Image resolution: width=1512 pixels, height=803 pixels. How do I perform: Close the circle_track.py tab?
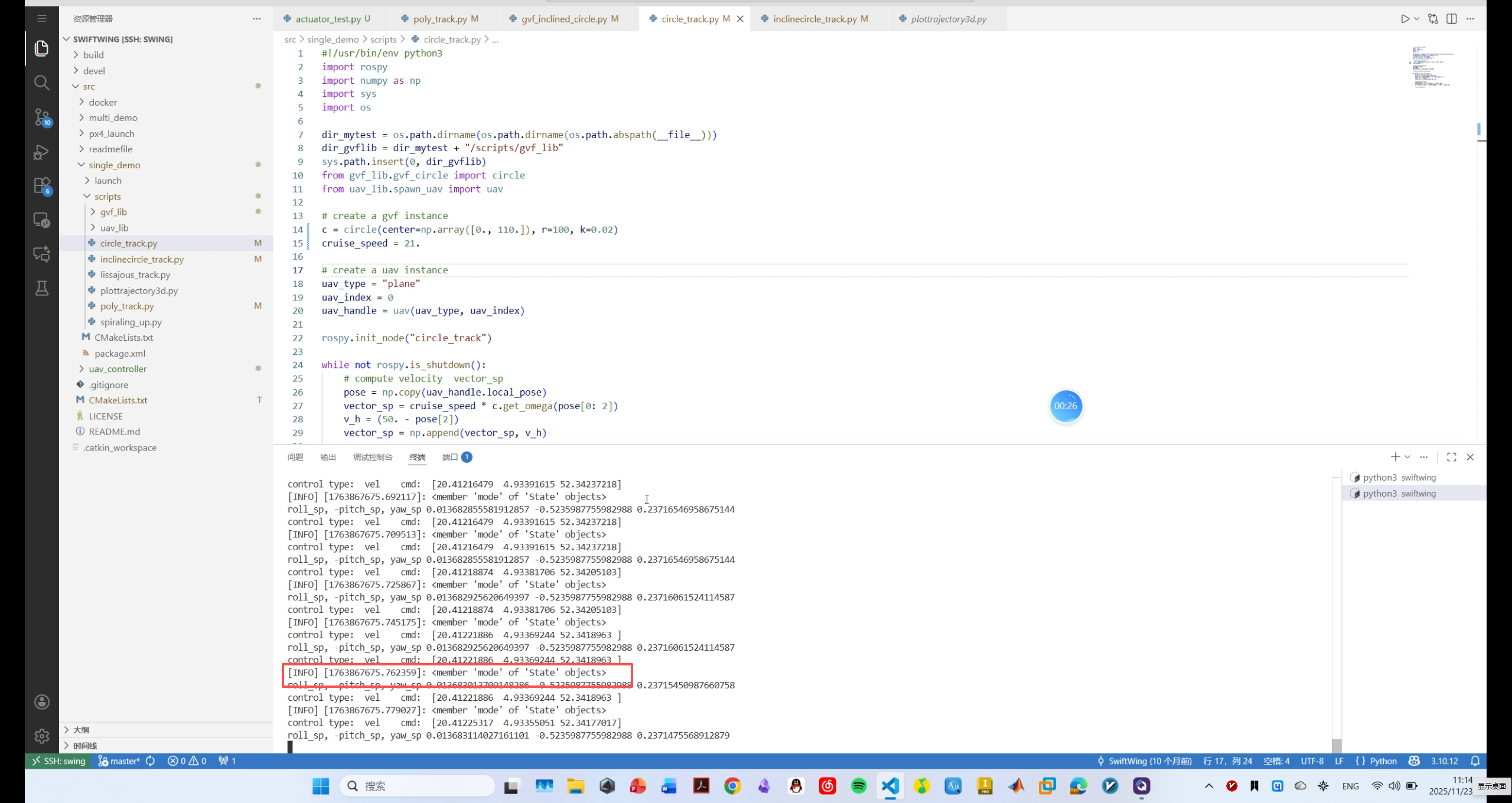[740, 19]
